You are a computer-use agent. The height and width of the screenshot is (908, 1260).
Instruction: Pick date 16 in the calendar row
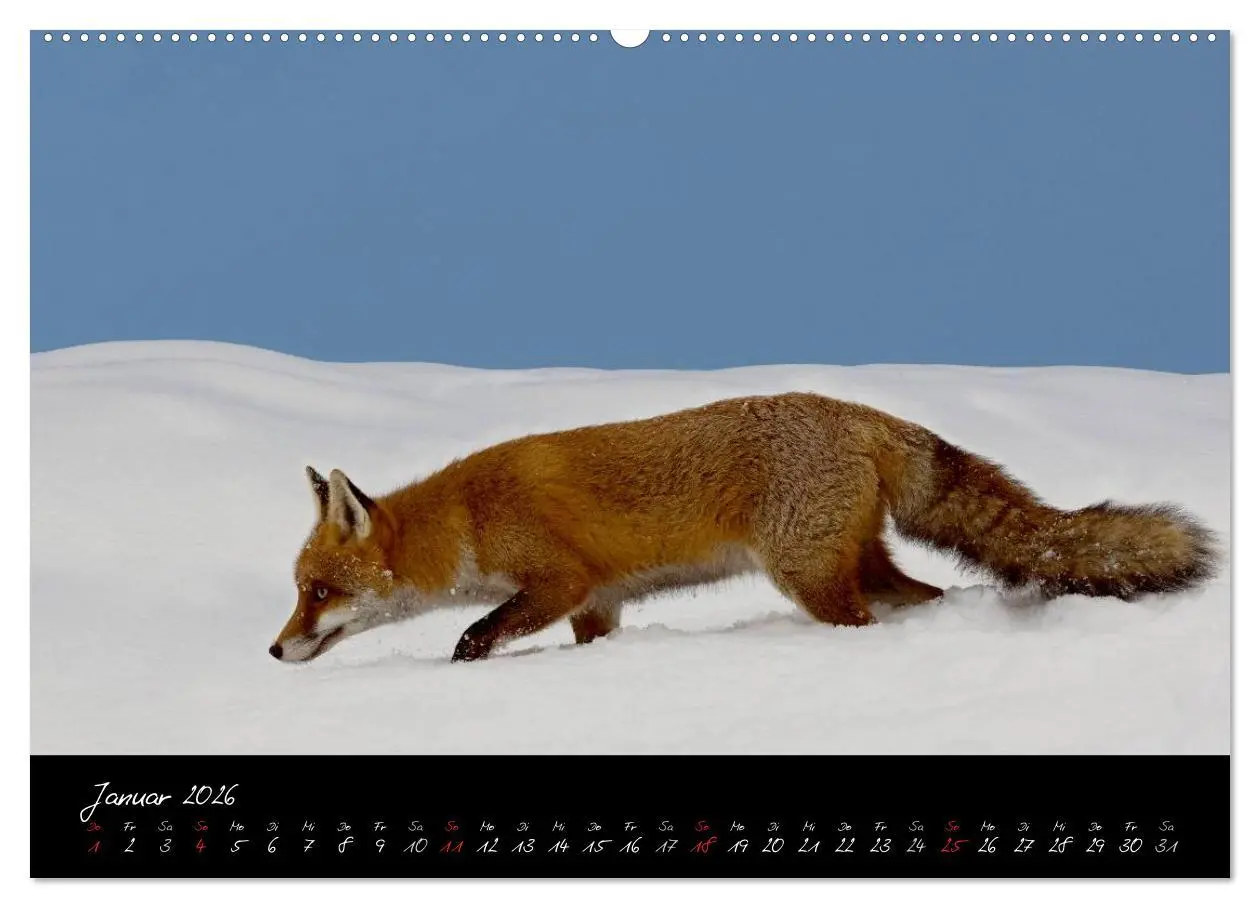click(x=630, y=846)
